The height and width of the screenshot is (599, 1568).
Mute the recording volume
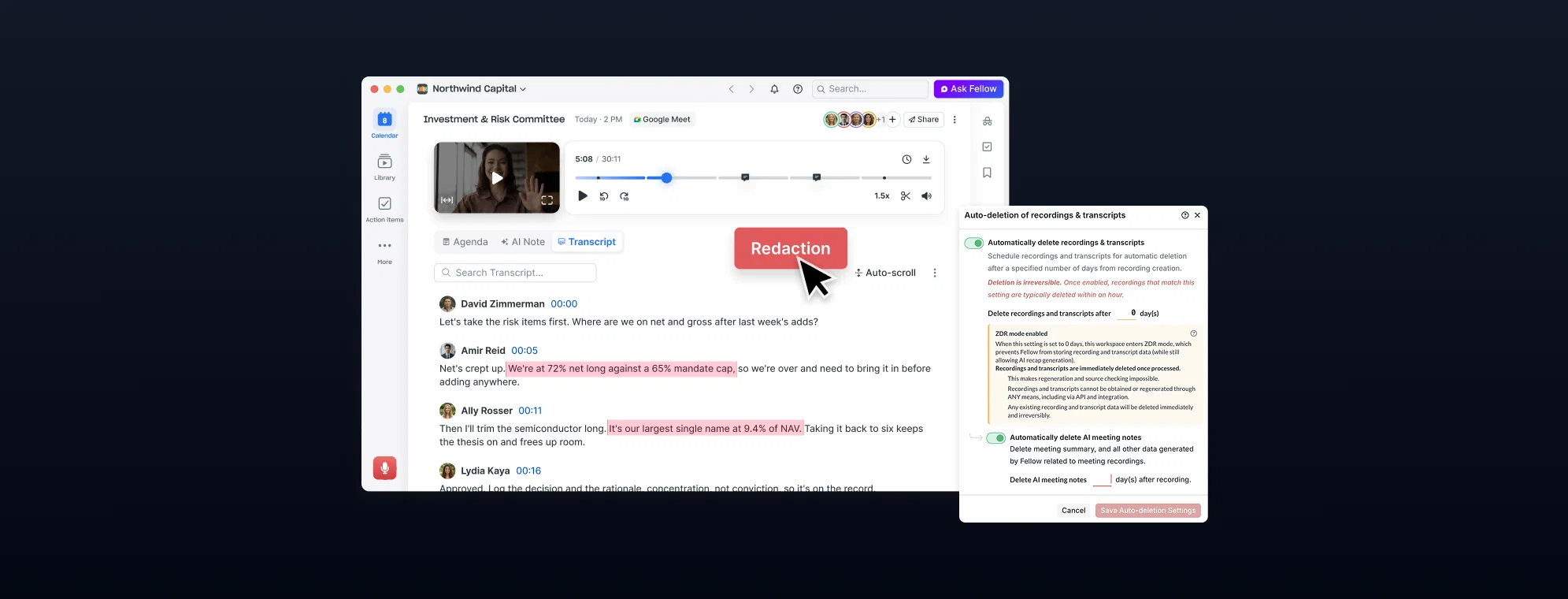tap(926, 196)
